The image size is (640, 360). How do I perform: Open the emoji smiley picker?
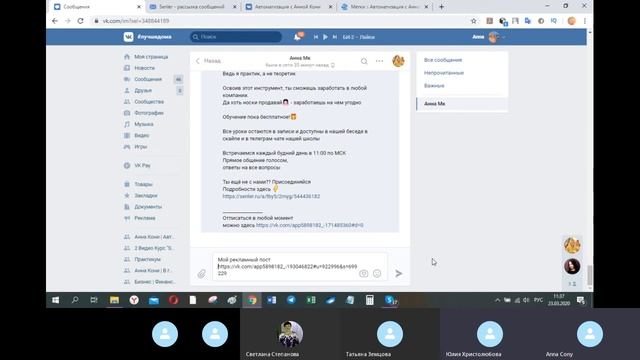tap(377, 273)
